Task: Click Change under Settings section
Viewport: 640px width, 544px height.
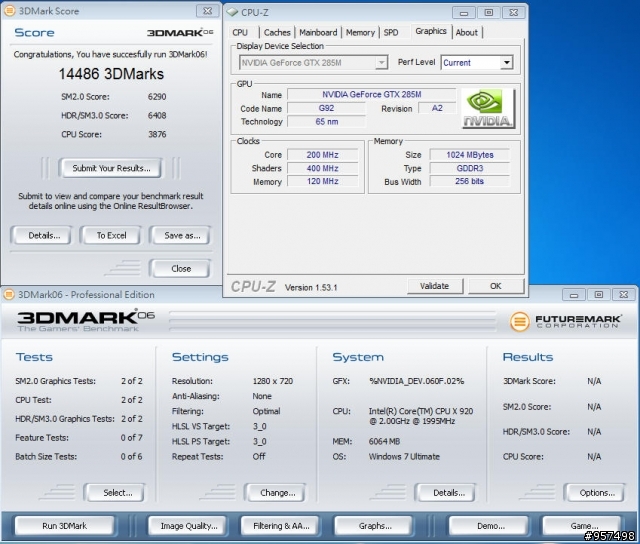Action: (x=277, y=493)
